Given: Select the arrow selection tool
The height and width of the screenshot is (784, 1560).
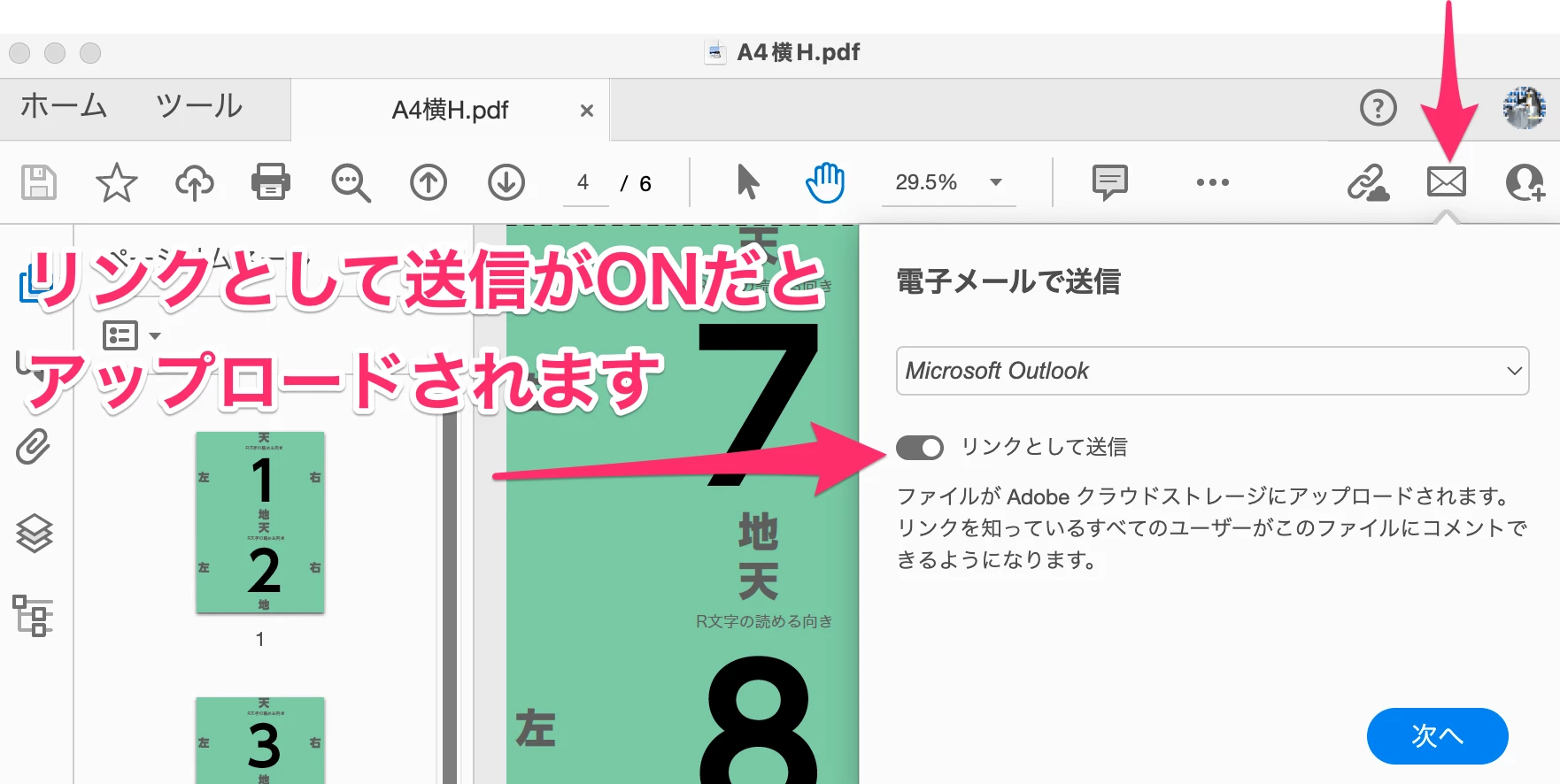Looking at the screenshot, I should tap(748, 182).
